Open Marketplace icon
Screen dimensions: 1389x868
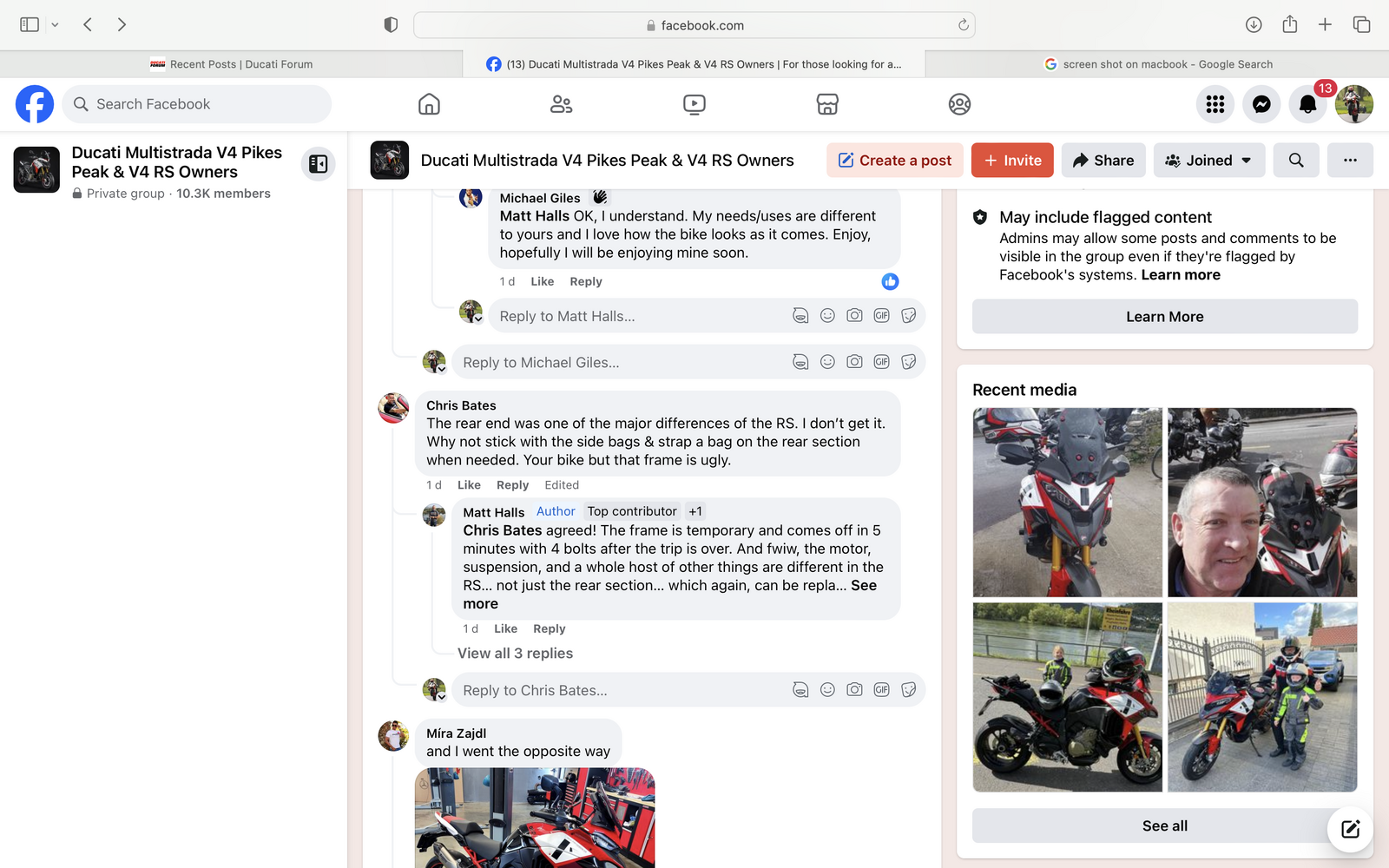(x=827, y=104)
